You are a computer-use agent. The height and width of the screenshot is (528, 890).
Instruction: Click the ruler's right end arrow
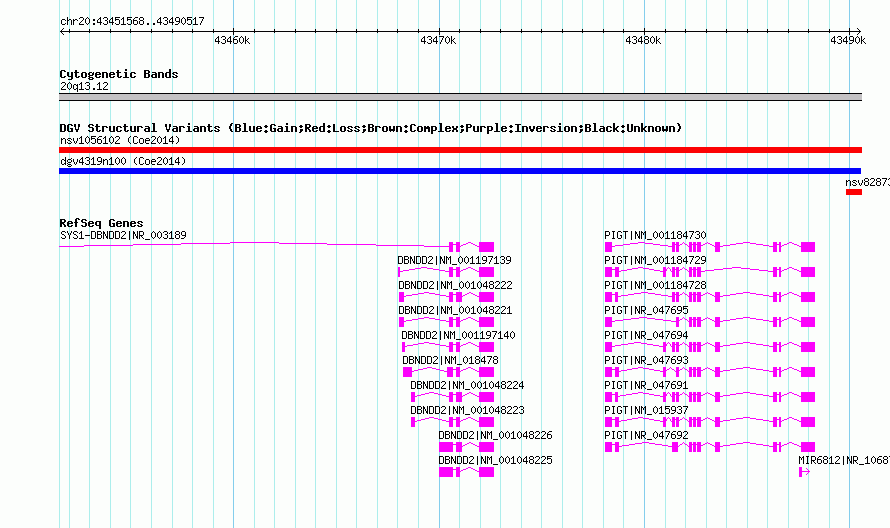click(858, 31)
